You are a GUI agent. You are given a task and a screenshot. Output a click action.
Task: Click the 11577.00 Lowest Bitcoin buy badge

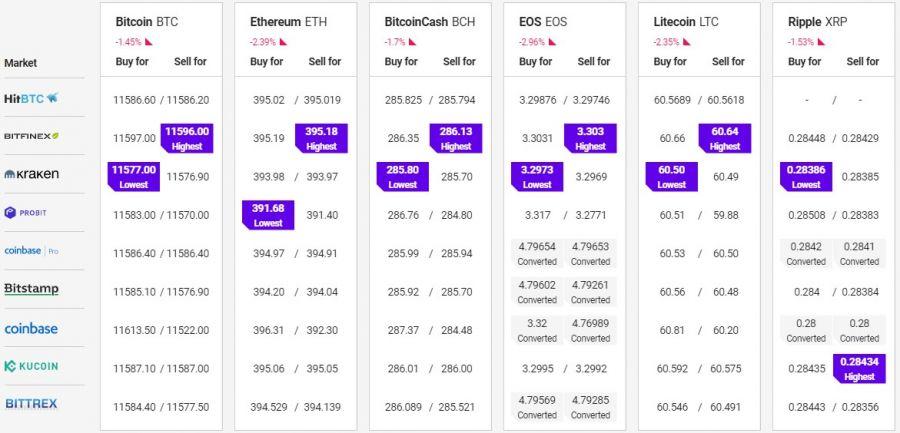[x=134, y=177]
